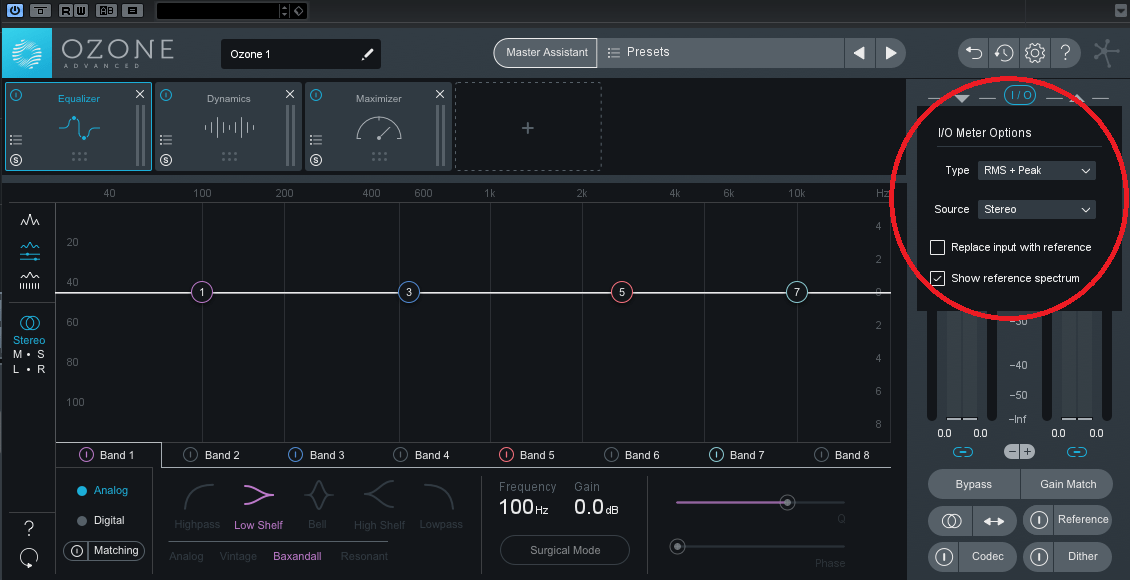Launch the Master Assistant

545,52
